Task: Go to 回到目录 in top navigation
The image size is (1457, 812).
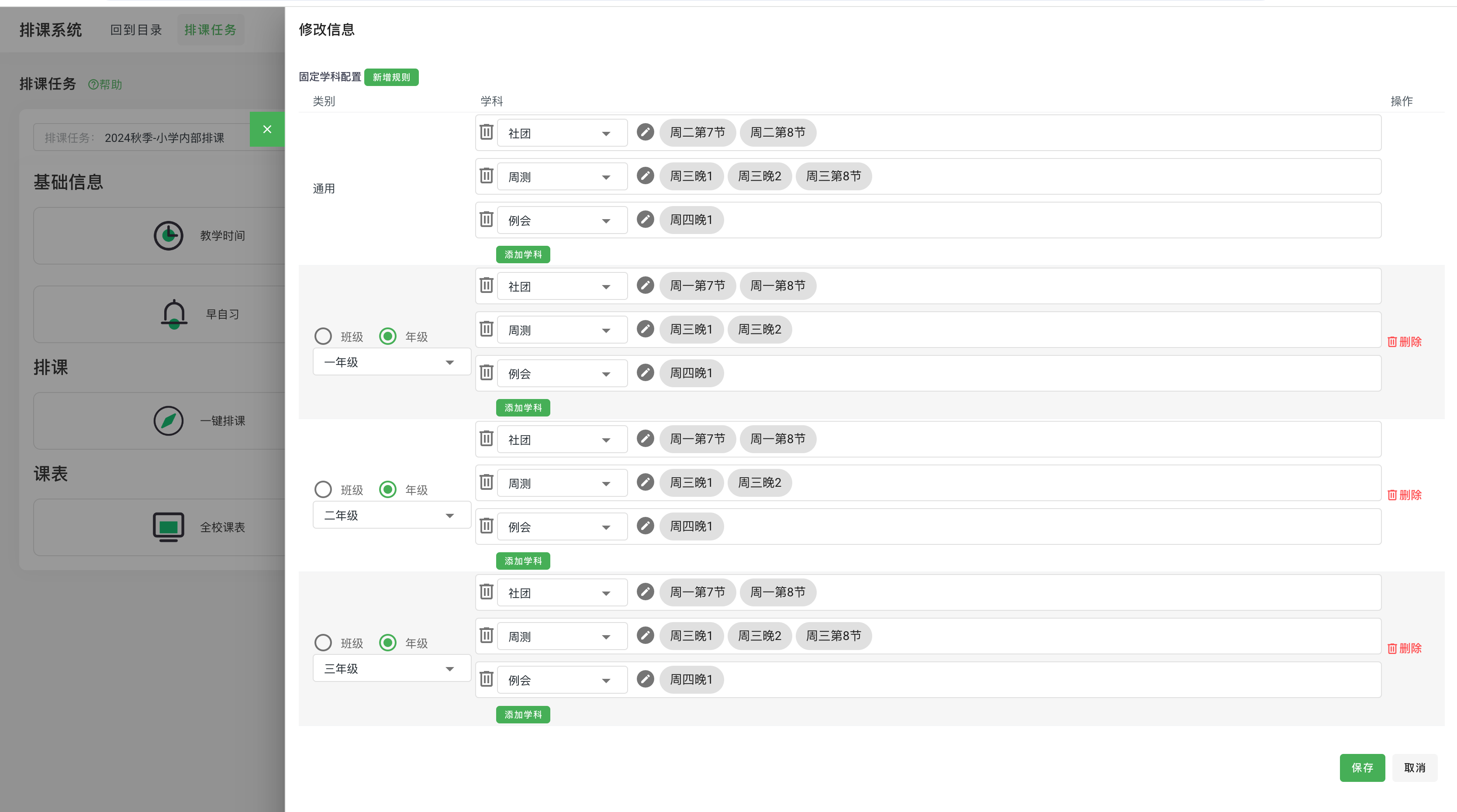Action: (136, 30)
